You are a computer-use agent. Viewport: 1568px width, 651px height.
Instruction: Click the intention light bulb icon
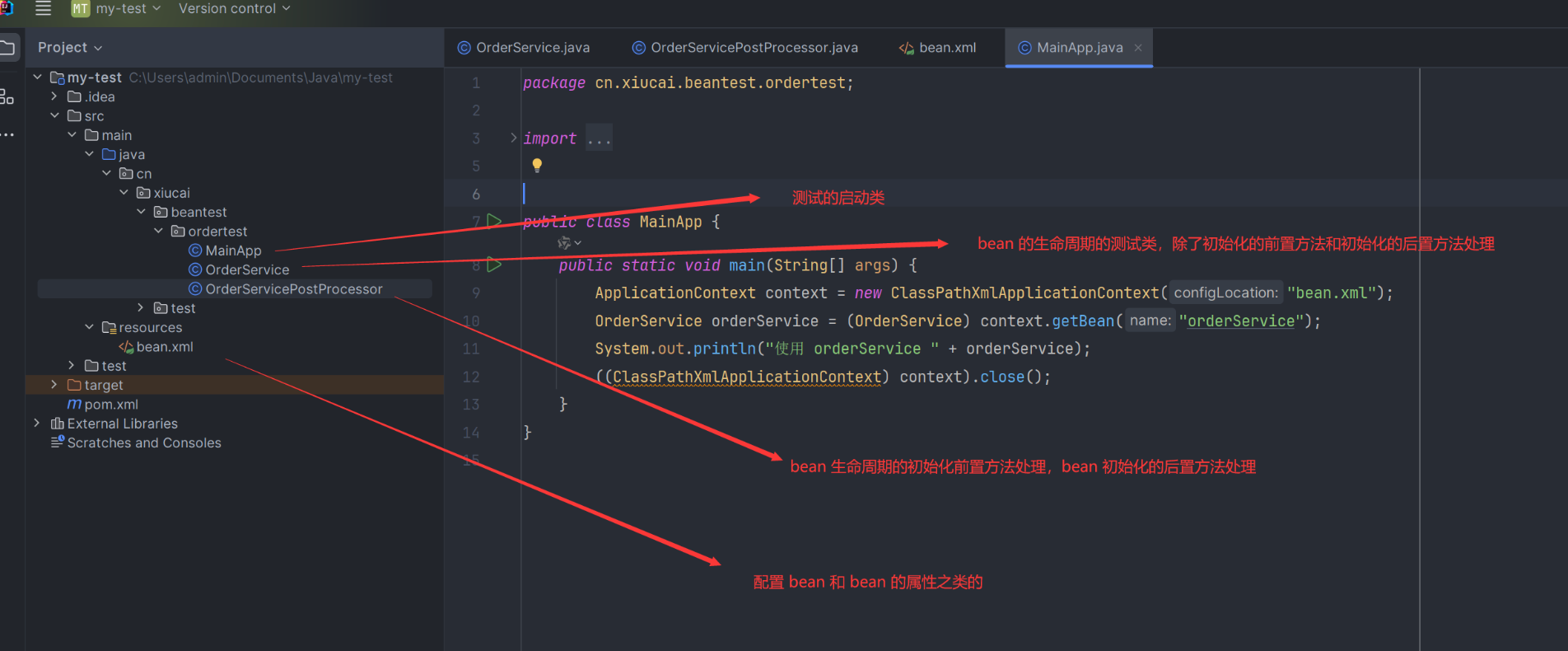pos(537,165)
